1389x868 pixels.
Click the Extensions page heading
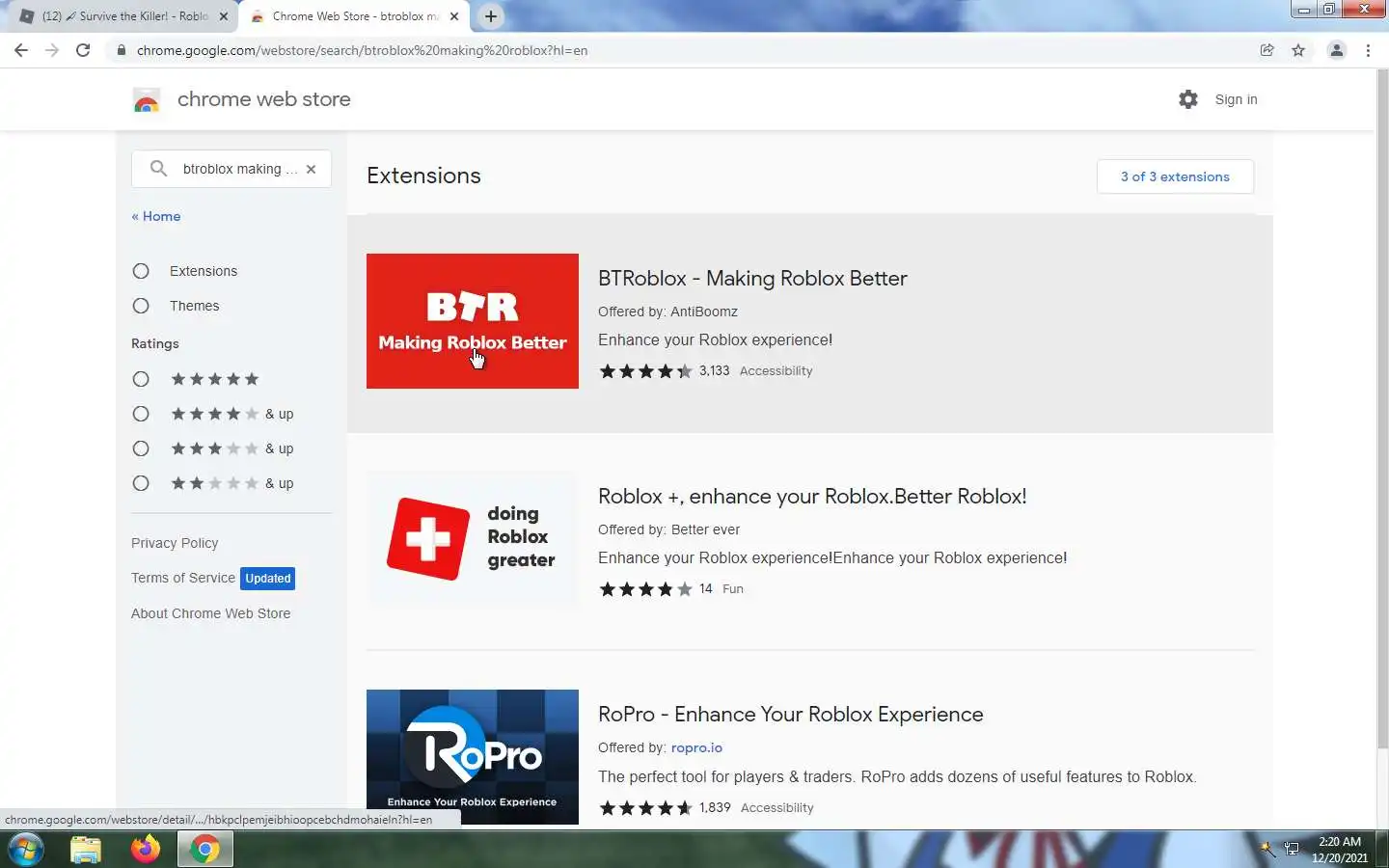pos(423,176)
